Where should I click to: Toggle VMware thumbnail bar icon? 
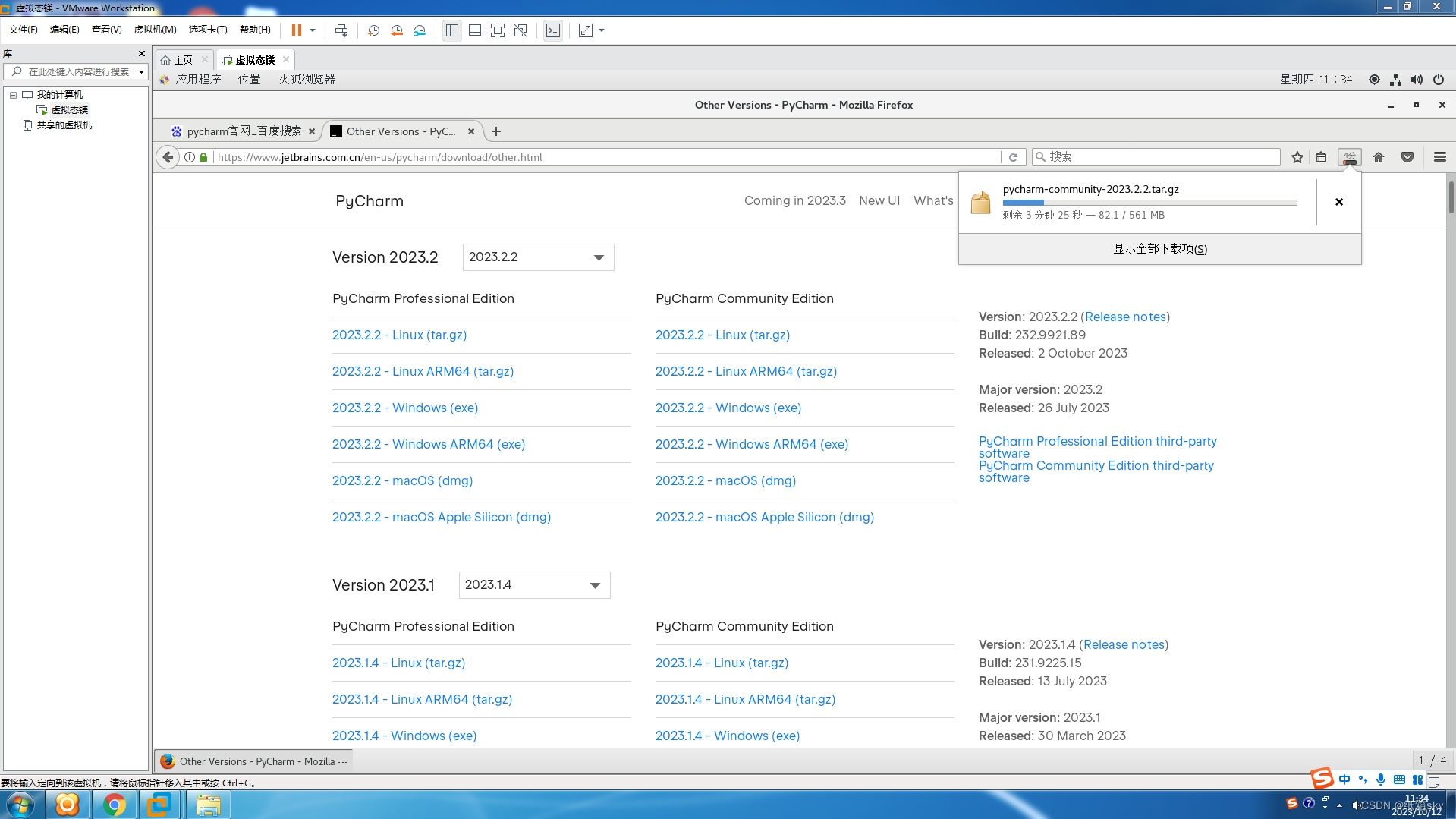[475, 30]
